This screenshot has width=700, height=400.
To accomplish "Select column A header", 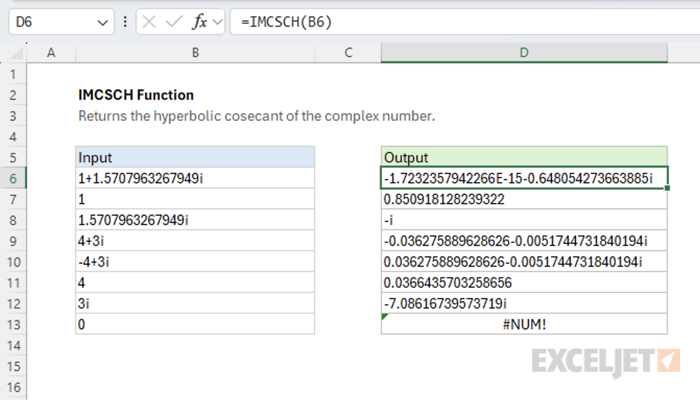I will pyautogui.click(x=50, y=52).
